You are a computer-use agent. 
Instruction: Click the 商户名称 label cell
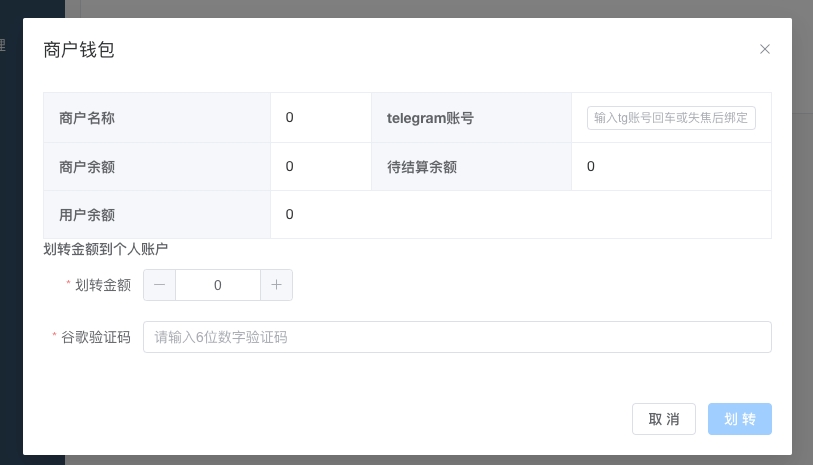[157, 118]
